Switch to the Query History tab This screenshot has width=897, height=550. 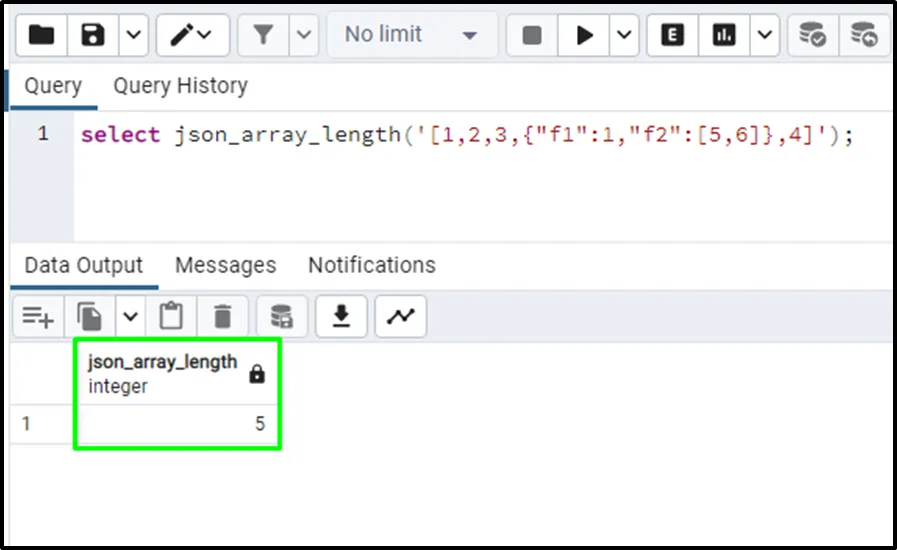[180, 86]
